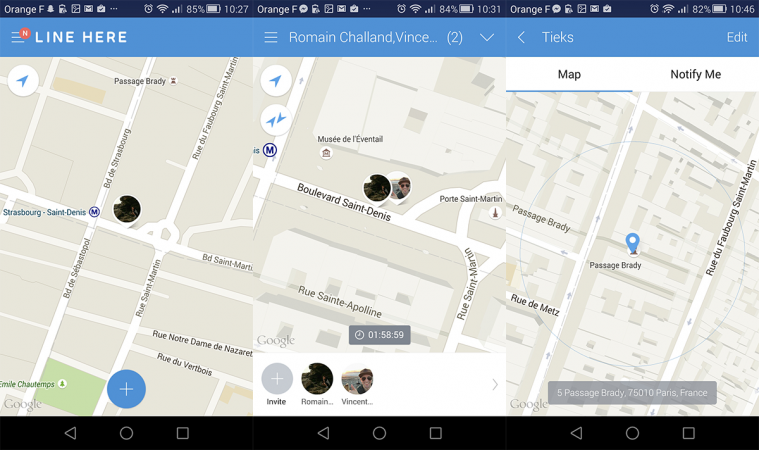The width and height of the screenshot is (759, 450).
Task: Tap the Home circle on the middle phone
Action: [380, 433]
